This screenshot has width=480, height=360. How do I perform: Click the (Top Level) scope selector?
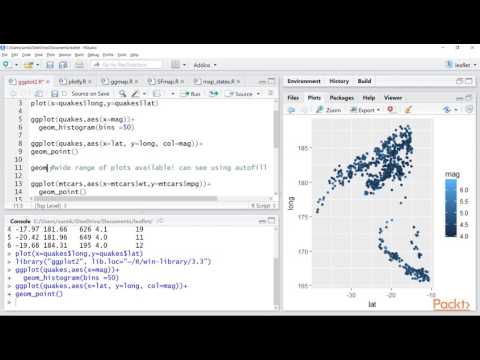(51, 206)
